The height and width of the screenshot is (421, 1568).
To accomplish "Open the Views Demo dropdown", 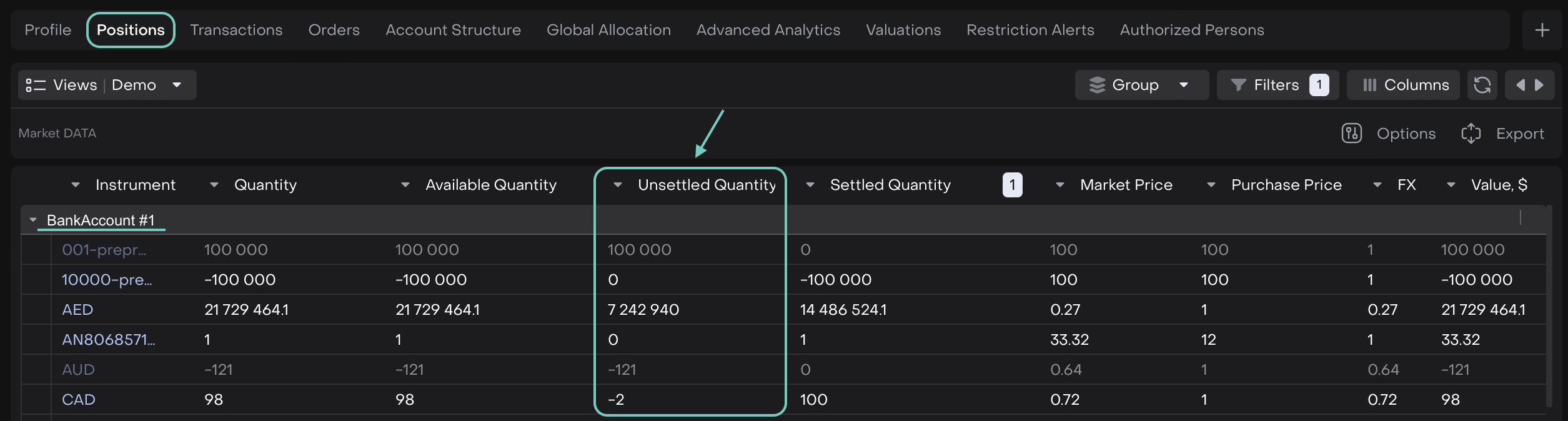I will [x=107, y=85].
